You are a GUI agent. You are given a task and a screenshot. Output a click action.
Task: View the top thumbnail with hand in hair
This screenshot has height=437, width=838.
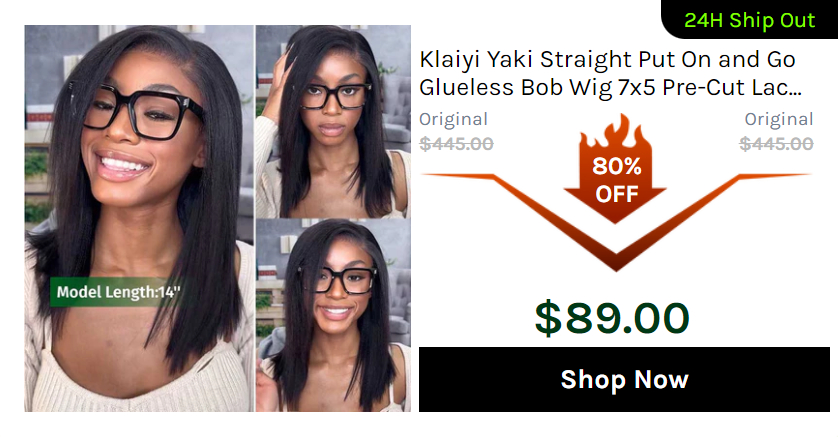(333, 121)
